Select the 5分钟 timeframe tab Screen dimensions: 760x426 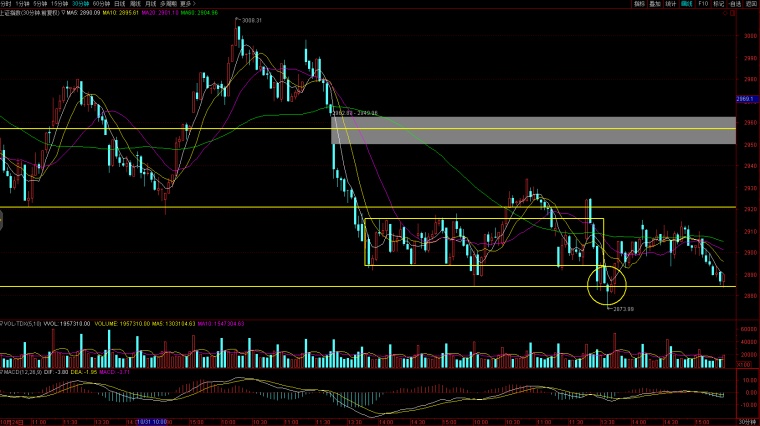[40, 3]
